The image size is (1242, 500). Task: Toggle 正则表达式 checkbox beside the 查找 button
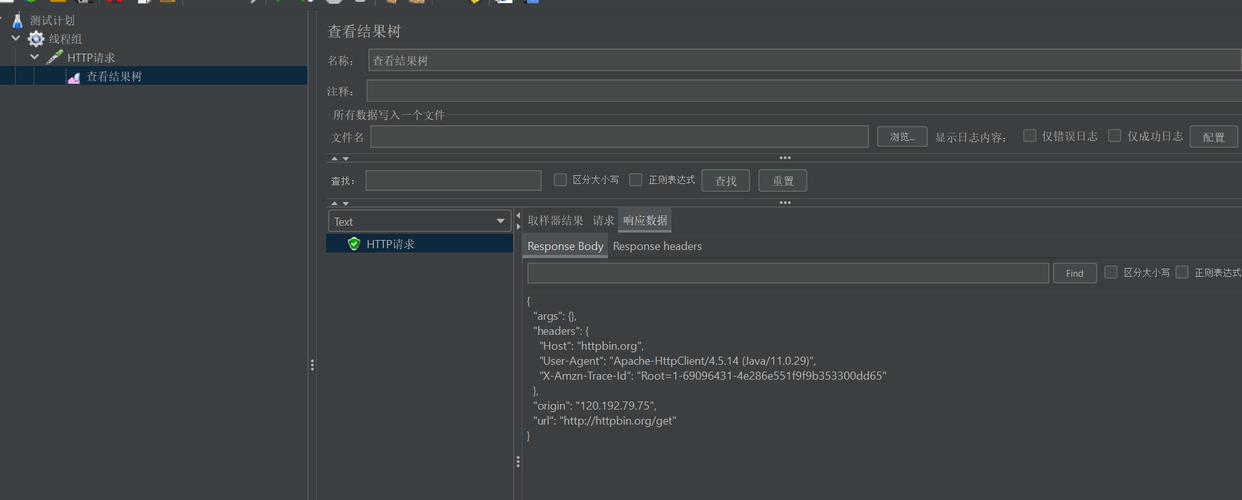click(x=635, y=180)
